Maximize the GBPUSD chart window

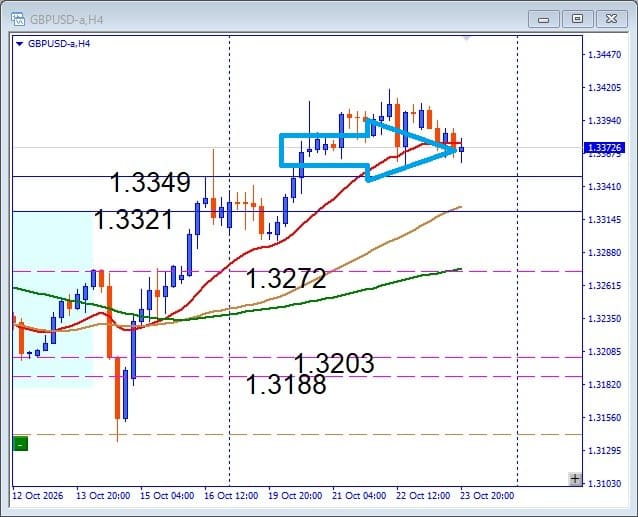tap(577, 19)
